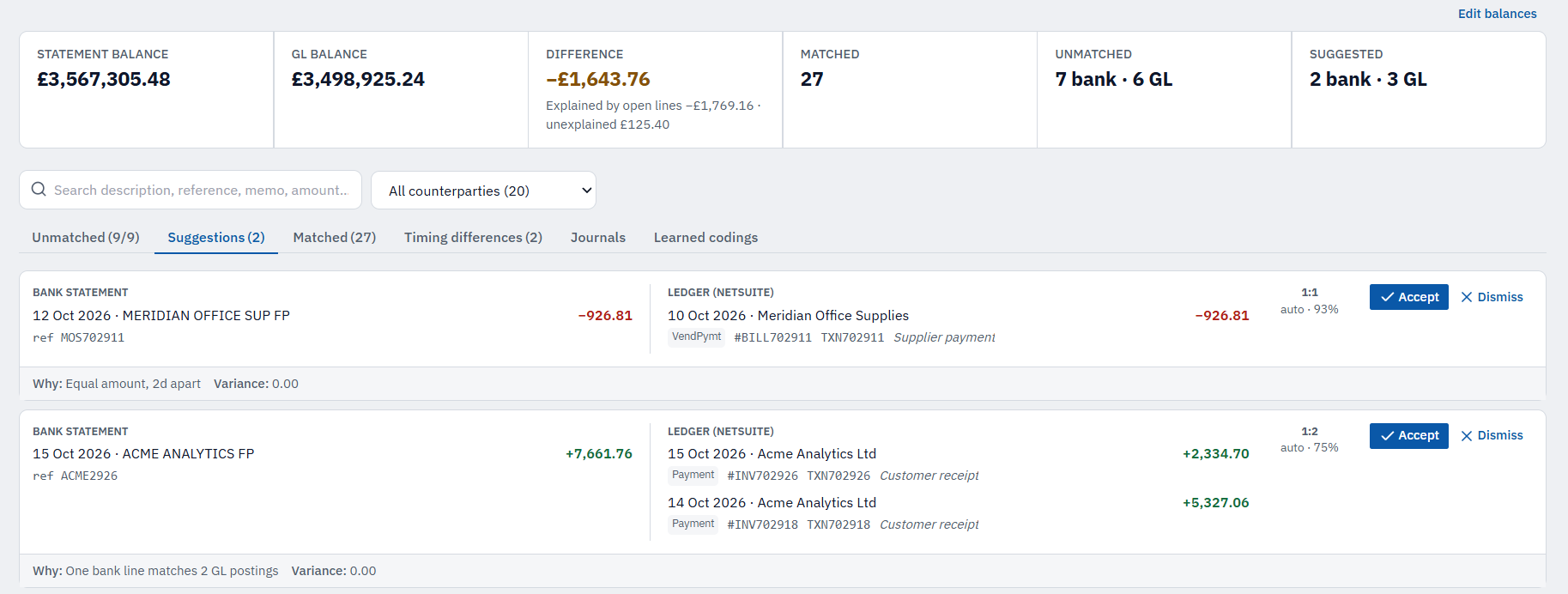
Task: Click the search magnifier icon
Action: (39, 190)
